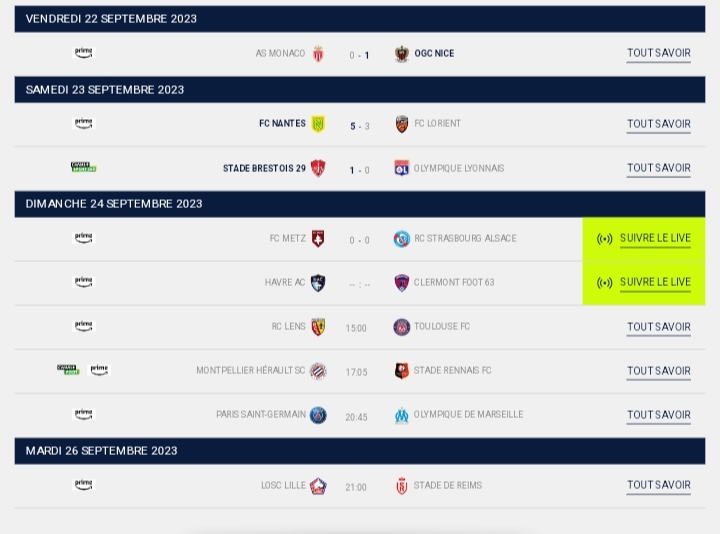Select the FC Nantes yellow crest
Image resolution: width=720 pixels, height=534 pixels.
318,124
